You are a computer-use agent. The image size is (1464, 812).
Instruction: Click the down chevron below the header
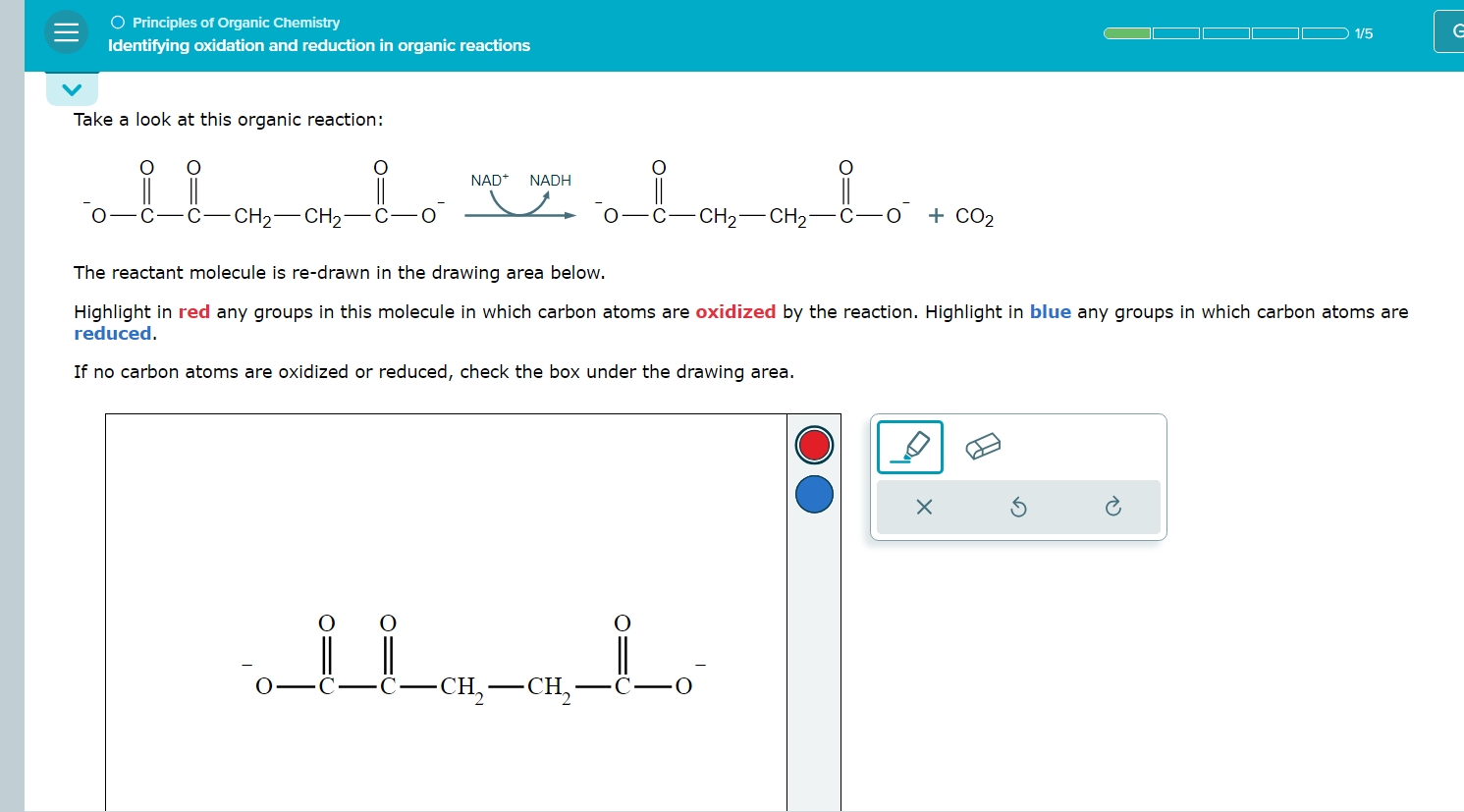pos(72,88)
